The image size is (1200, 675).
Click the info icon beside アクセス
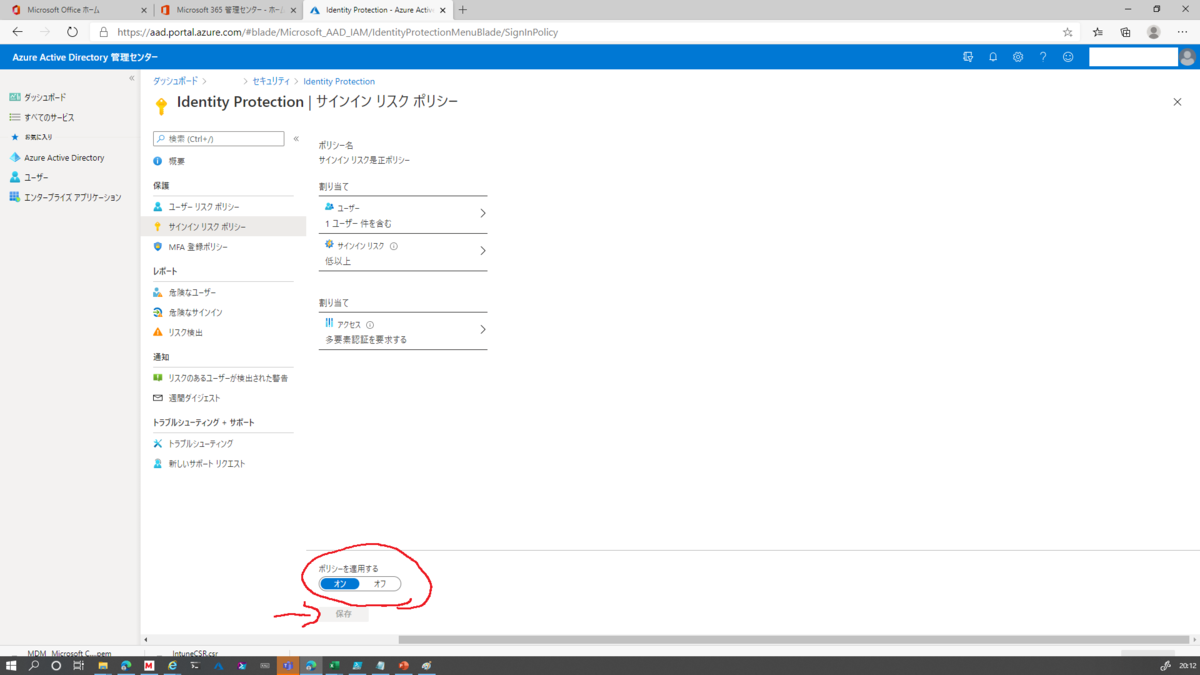tap(370, 325)
